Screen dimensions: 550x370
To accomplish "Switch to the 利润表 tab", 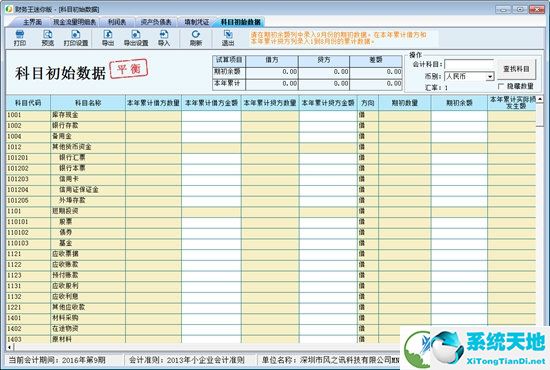I will (x=117, y=22).
